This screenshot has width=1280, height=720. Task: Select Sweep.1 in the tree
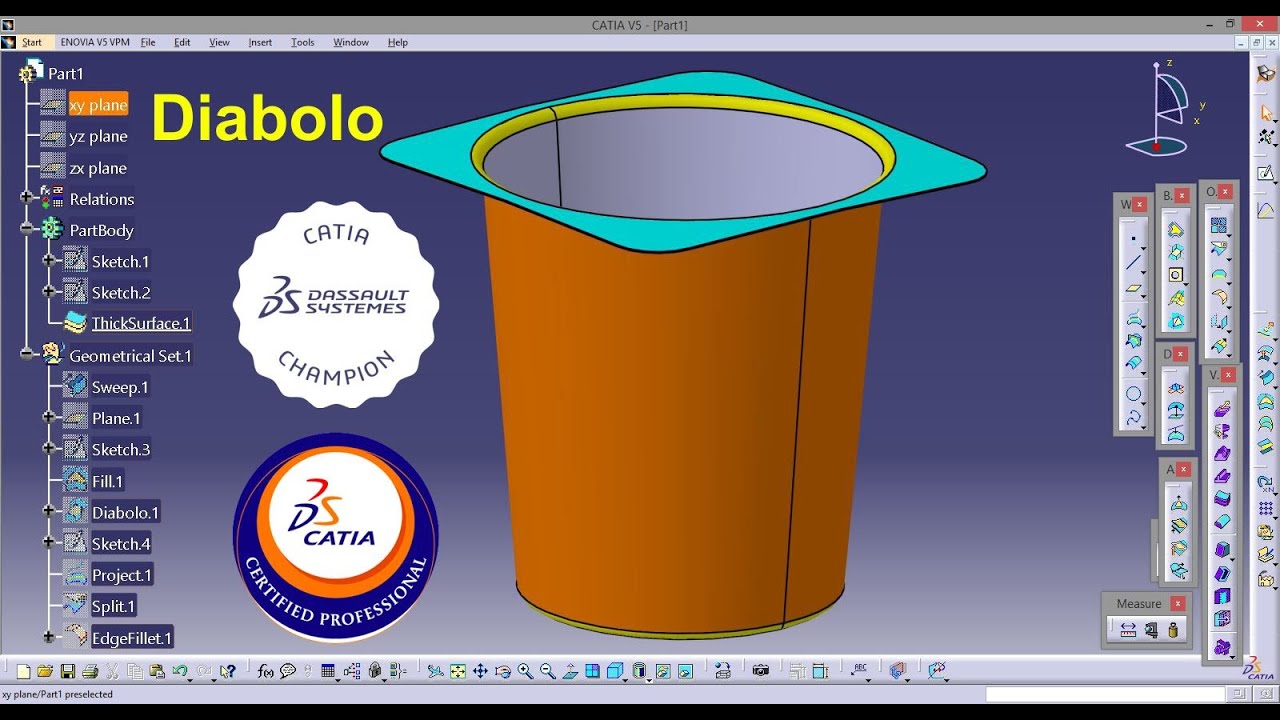(x=120, y=387)
